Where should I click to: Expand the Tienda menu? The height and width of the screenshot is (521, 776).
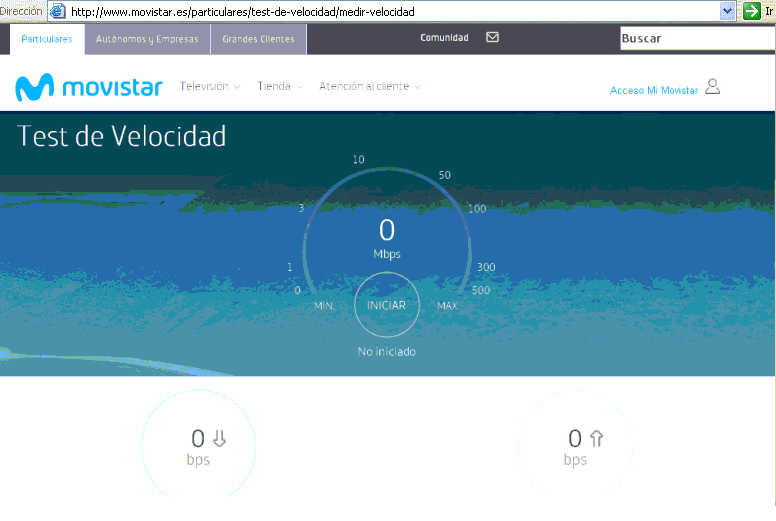(280, 86)
